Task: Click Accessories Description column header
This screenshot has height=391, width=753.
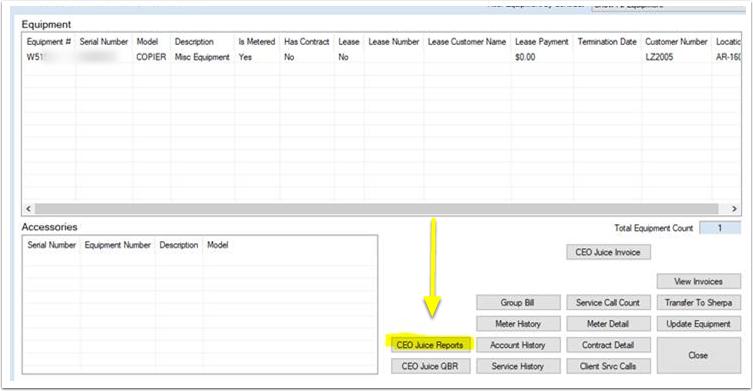Action: [179, 245]
